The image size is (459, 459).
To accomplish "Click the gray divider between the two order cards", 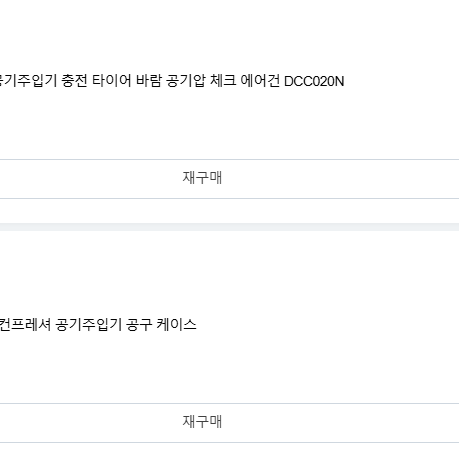I will click(229, 227).
